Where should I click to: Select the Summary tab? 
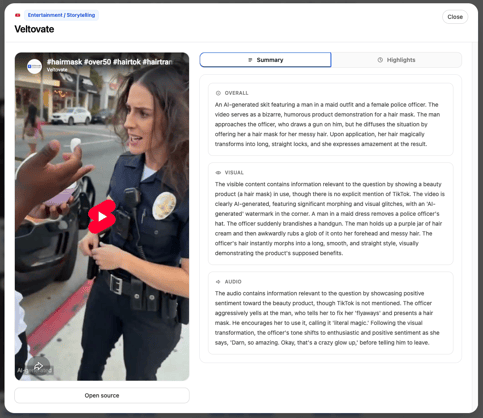pos(265,60)
